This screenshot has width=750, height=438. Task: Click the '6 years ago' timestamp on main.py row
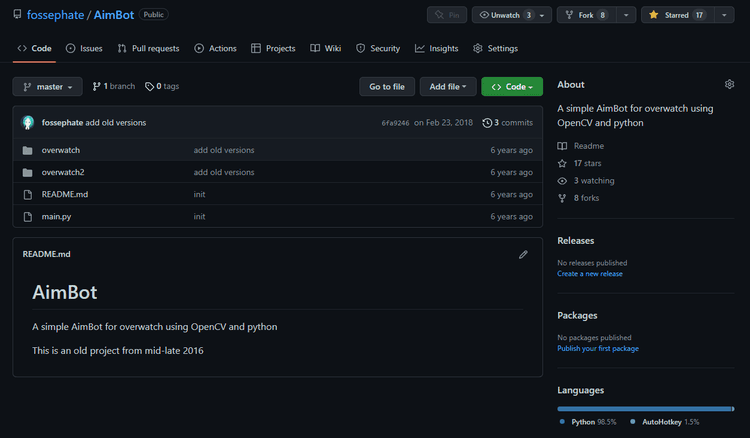(x=511, y=216)
